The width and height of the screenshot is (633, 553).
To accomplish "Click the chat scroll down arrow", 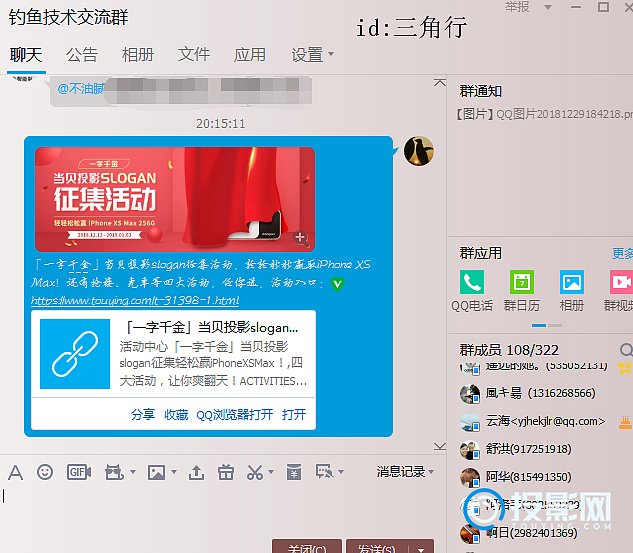I will pyautogui.click(x=440, y=446).
